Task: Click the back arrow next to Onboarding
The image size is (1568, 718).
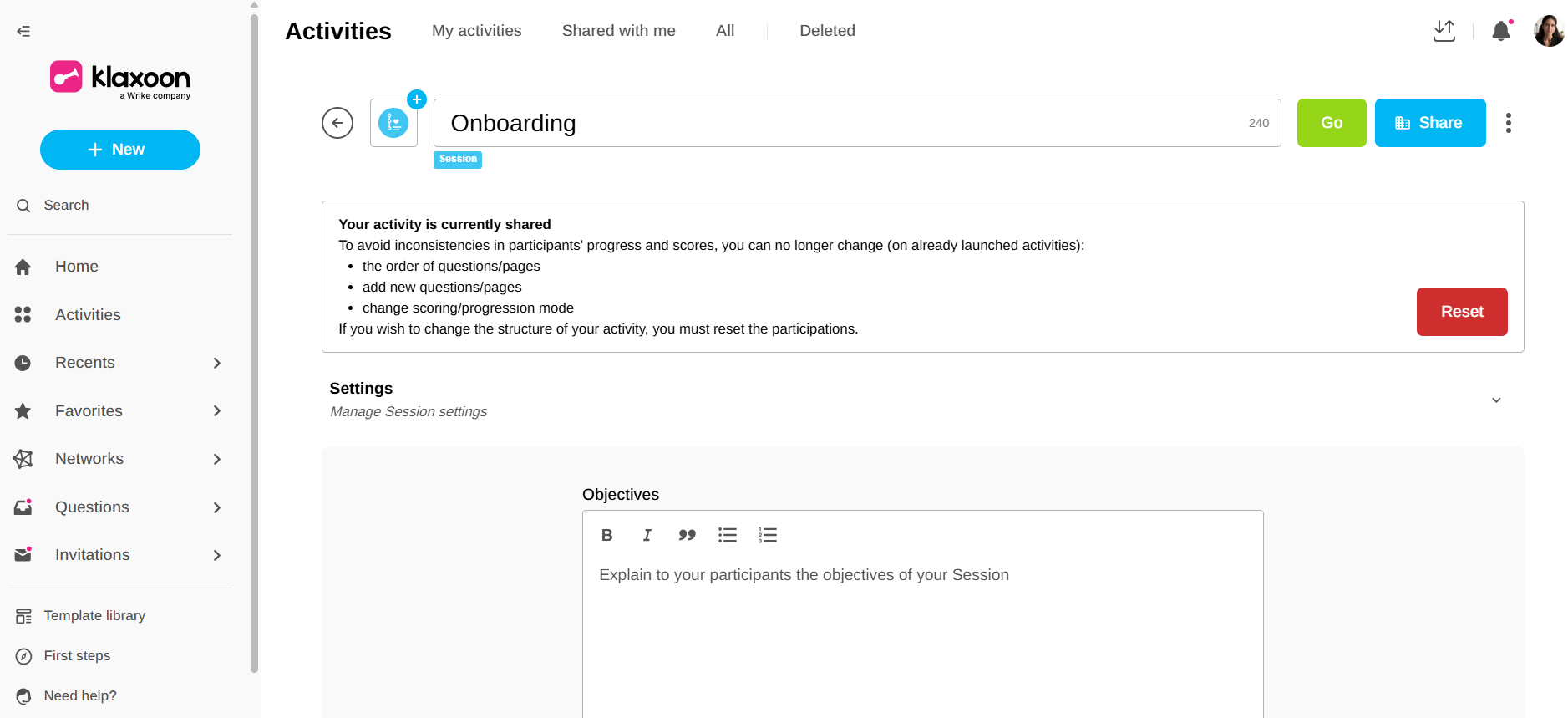Action: coord(337,123)
